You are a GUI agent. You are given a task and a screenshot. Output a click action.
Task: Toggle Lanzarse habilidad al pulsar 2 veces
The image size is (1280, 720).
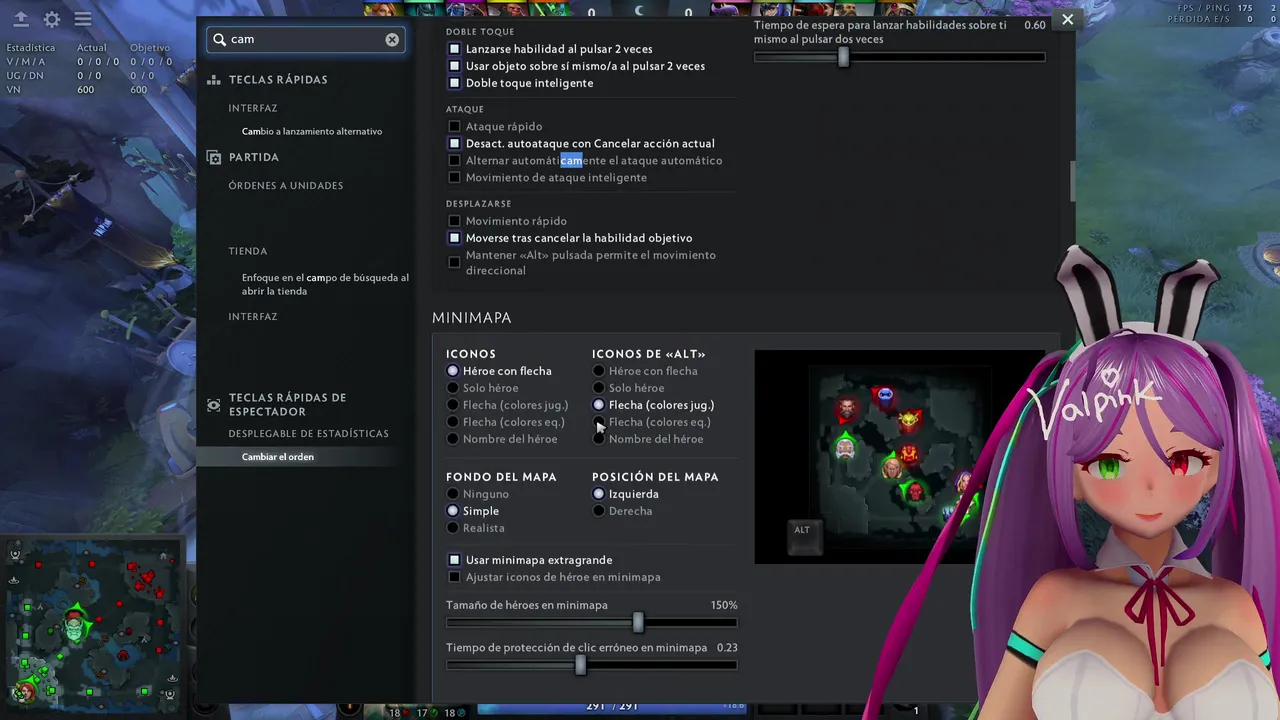tap(454, 49)
